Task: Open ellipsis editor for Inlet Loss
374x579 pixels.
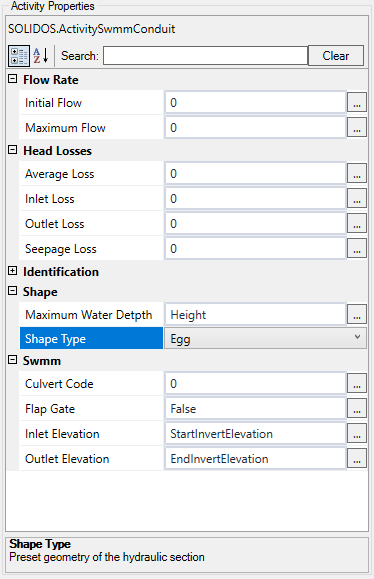Action: pyautogui.click(x=357, y=198)
